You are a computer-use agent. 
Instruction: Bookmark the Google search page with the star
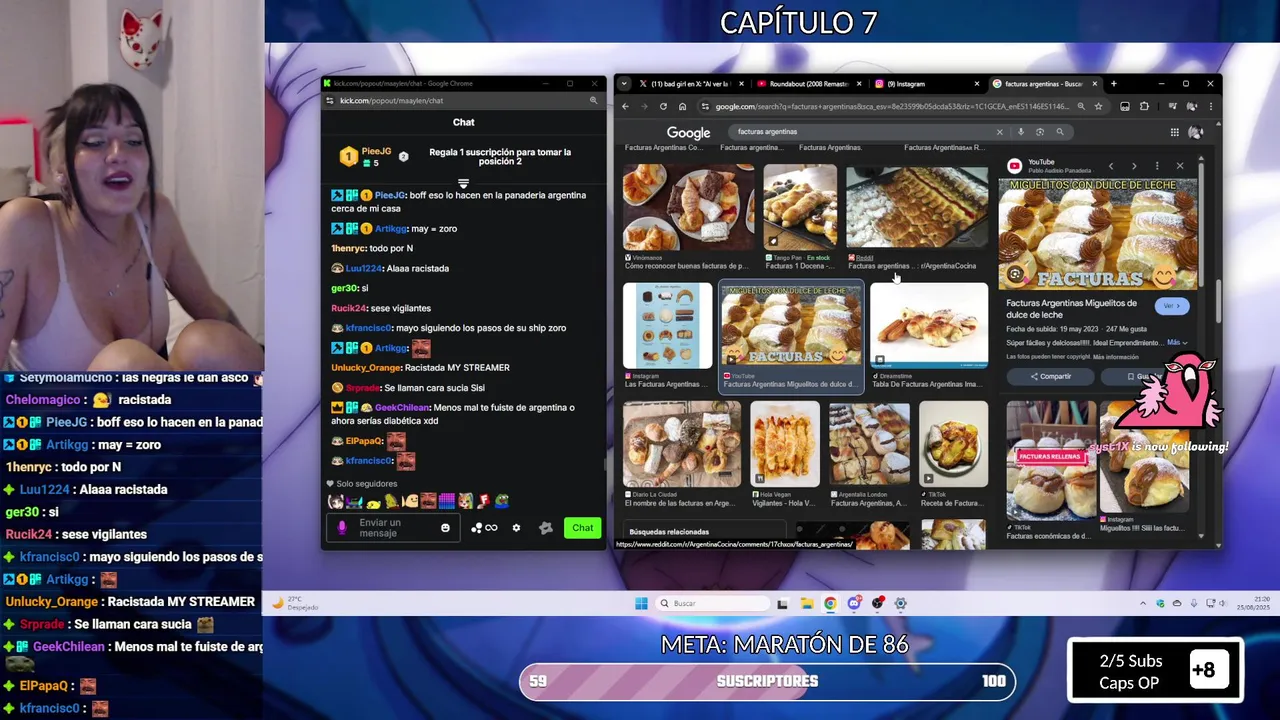tap(1098, 107)
